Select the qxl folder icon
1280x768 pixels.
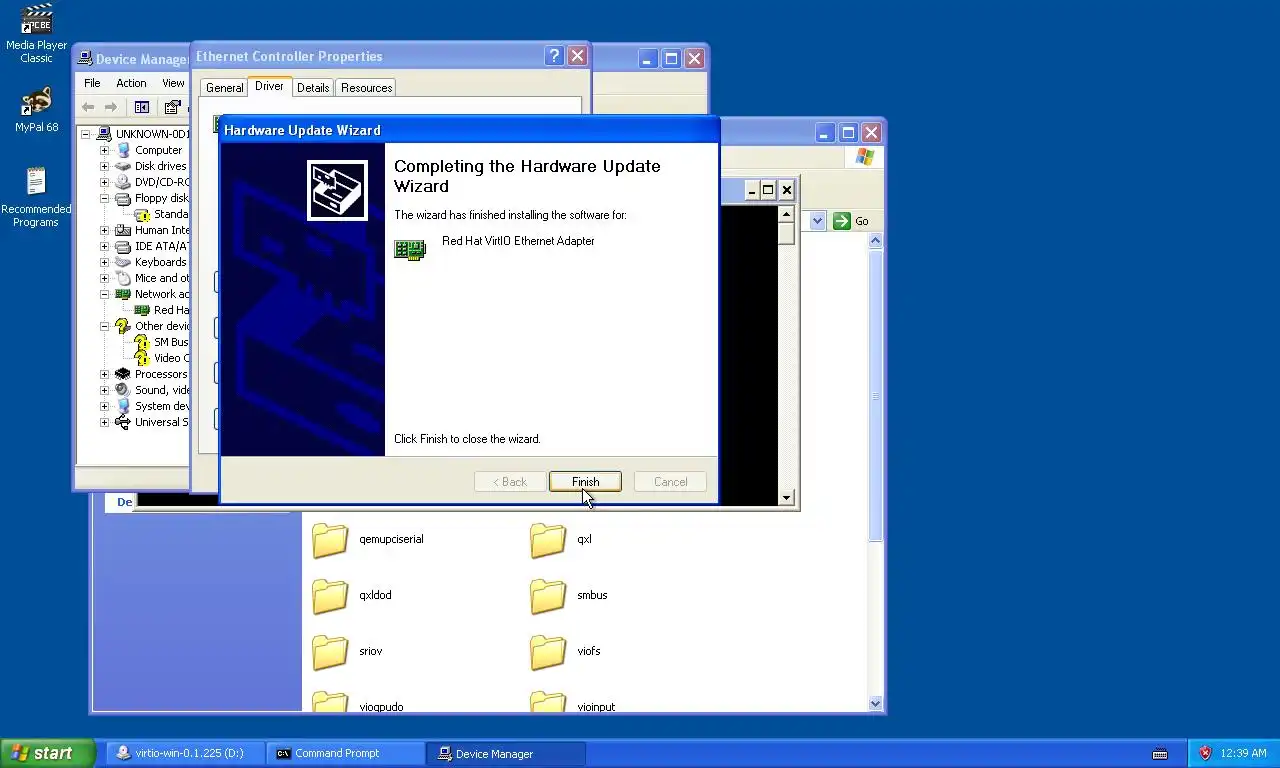click(x=548, y=540)
